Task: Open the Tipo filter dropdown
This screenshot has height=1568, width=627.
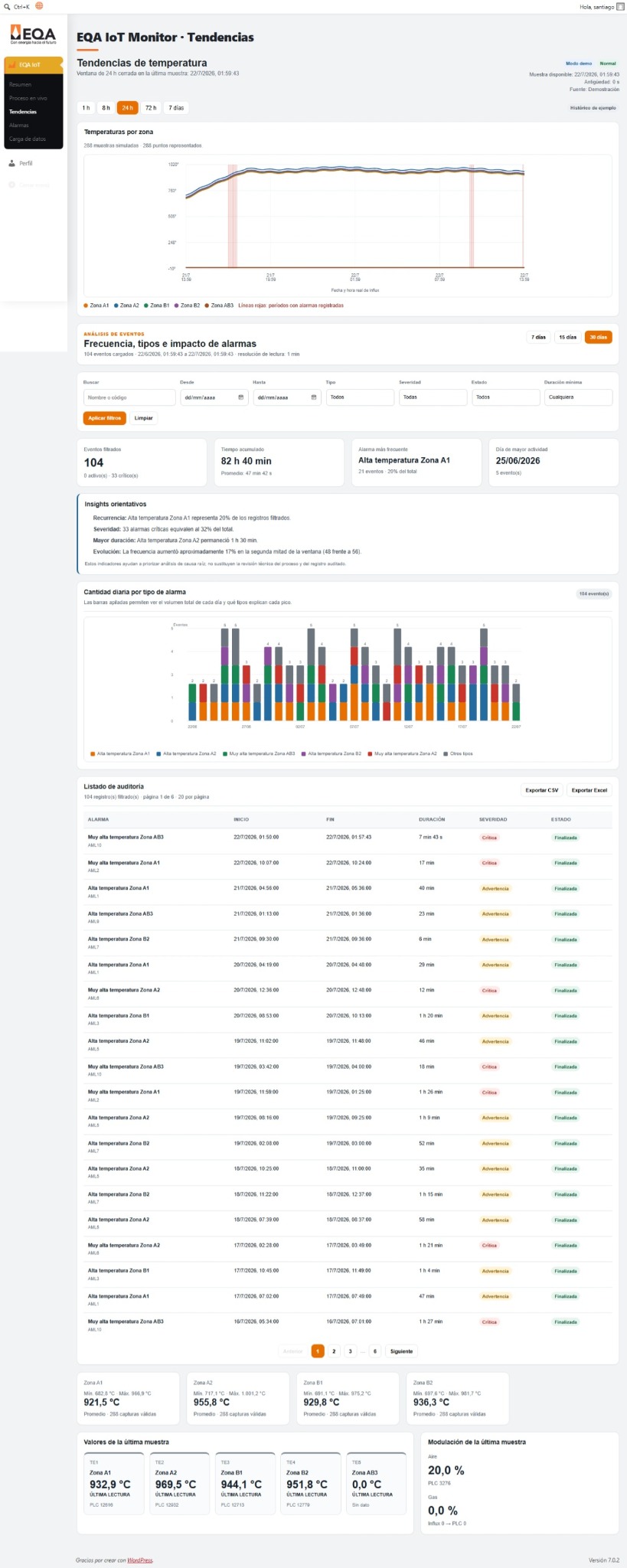Action: [360, 397]
